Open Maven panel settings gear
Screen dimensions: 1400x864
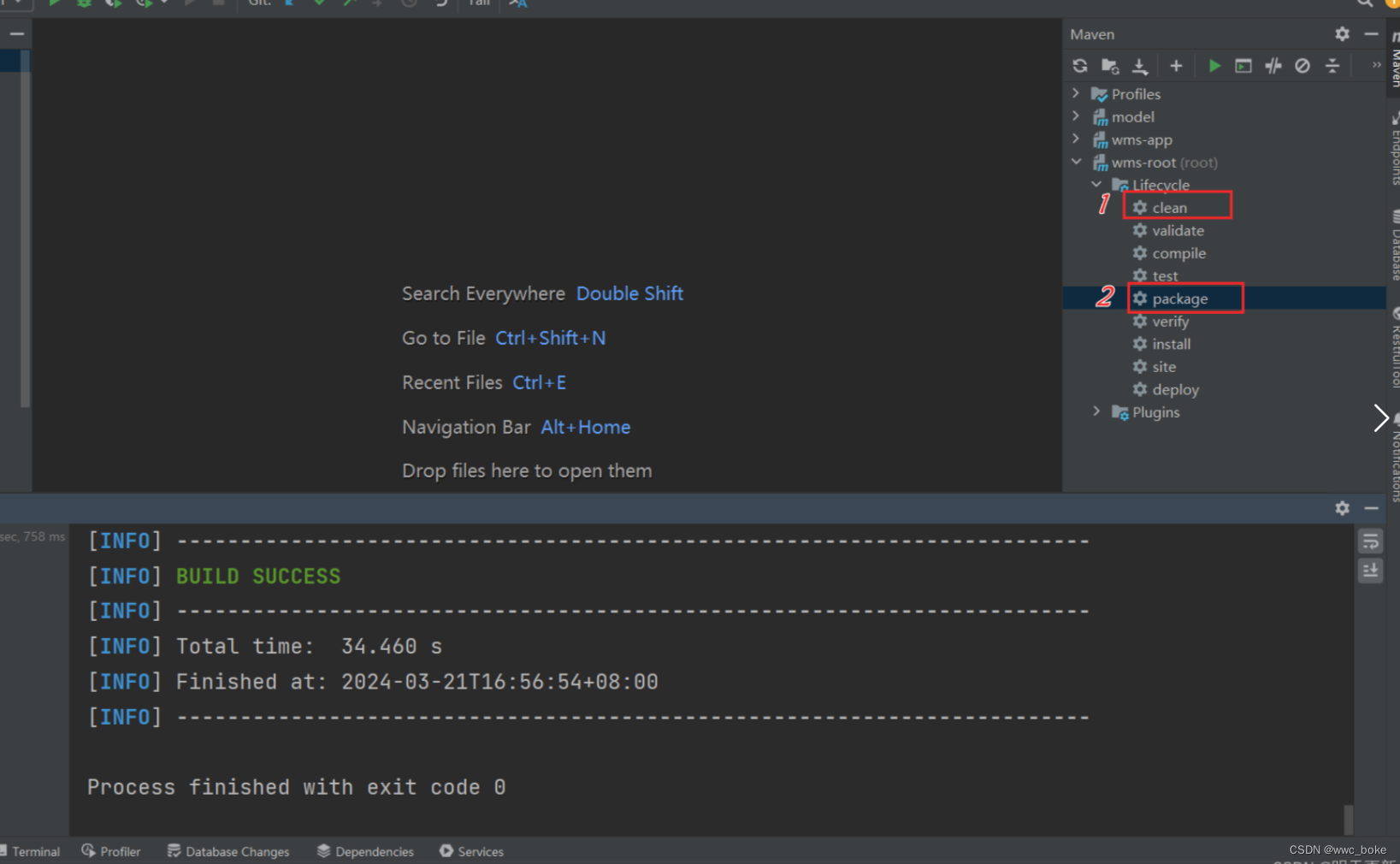1342,34
